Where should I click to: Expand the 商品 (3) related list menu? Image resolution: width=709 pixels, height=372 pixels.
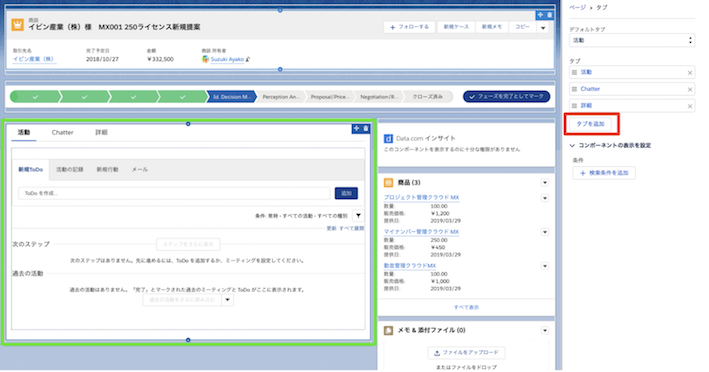(545, 183)
